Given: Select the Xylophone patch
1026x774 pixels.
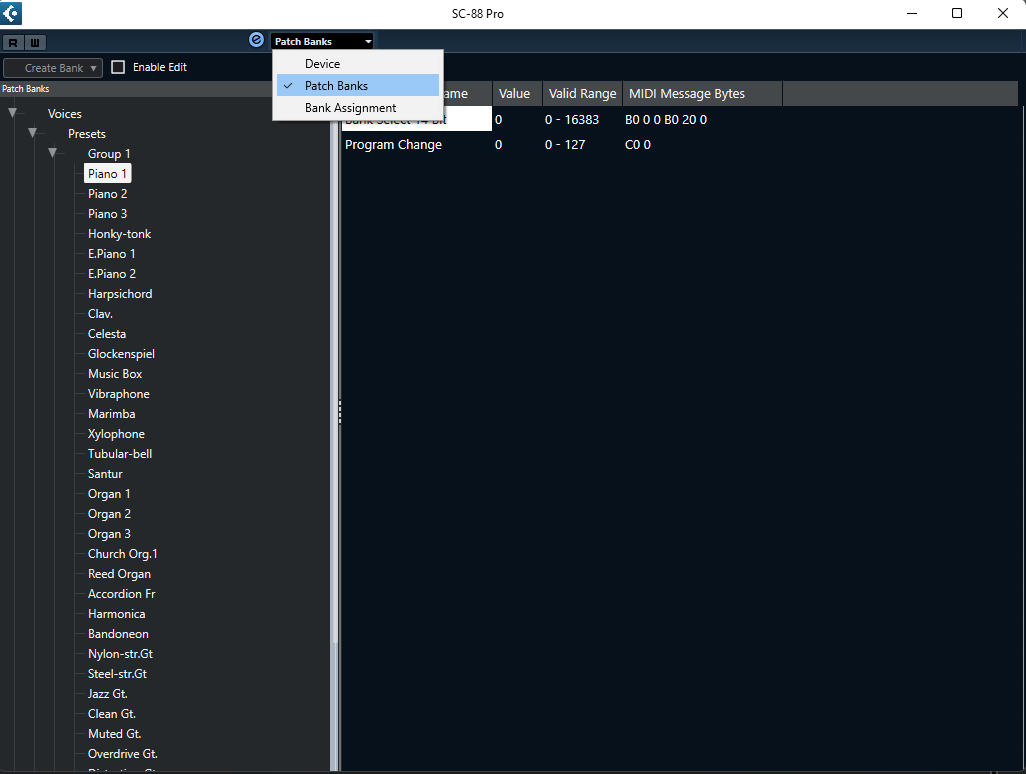Looking at the screenshot, I should 116,434.
